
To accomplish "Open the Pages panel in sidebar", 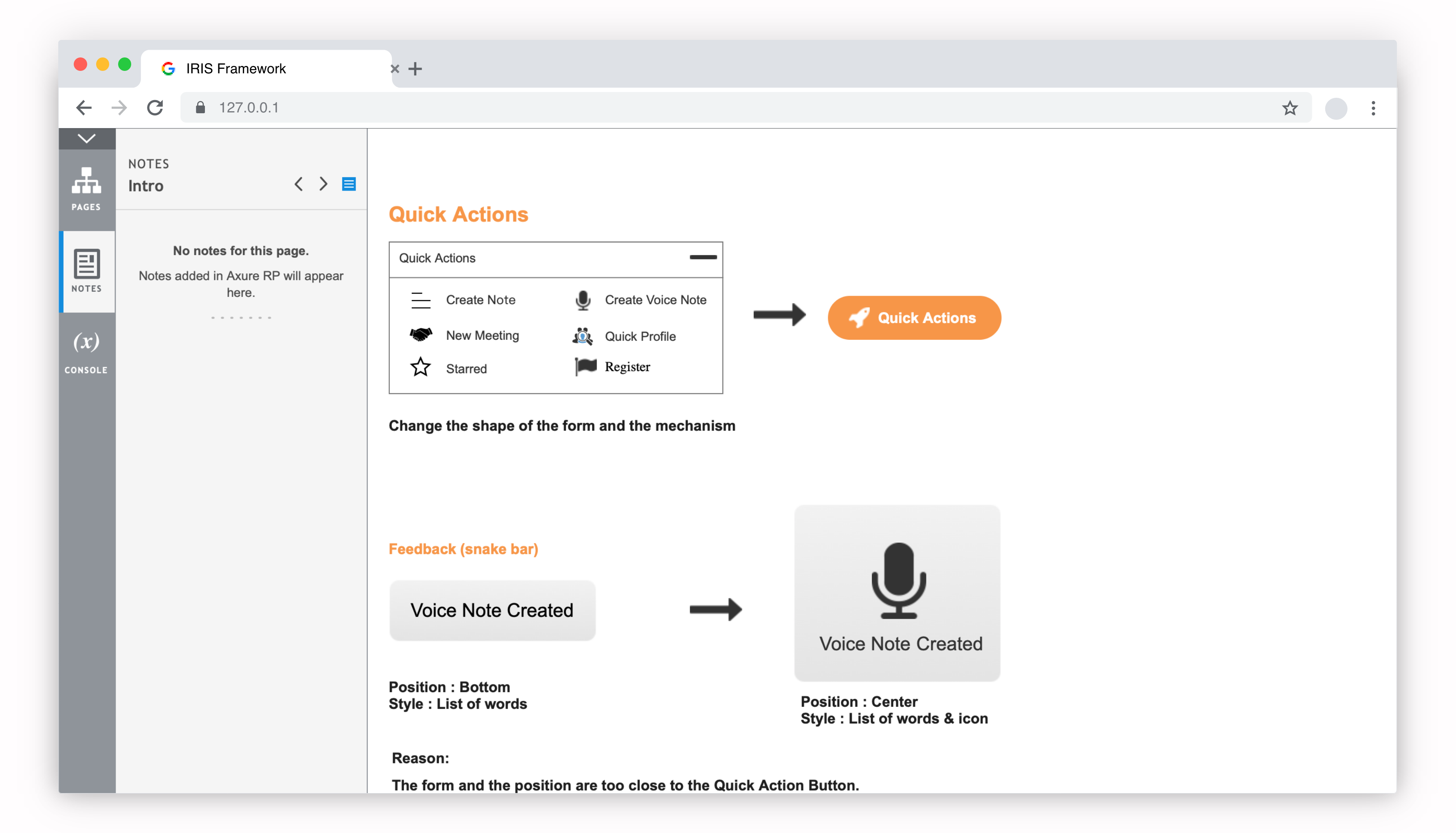I will click(x=86, y=189).
